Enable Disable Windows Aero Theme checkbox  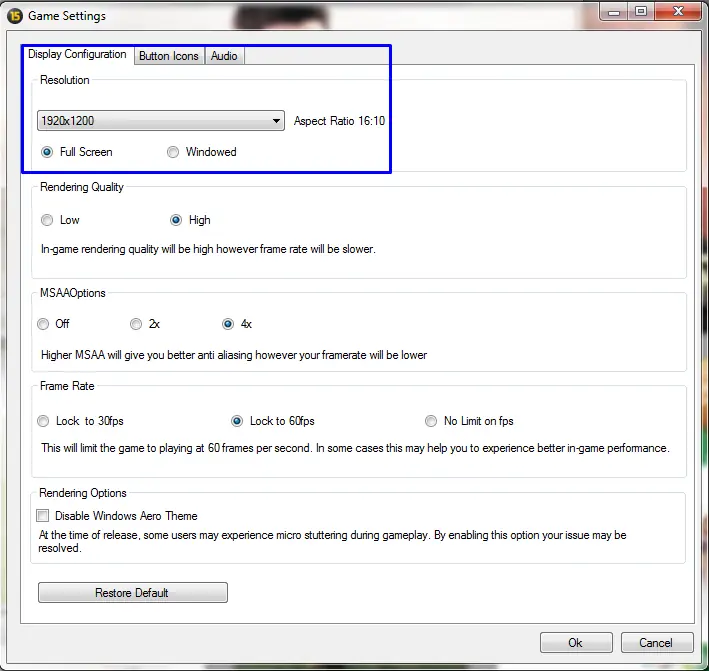pos(43,516)
